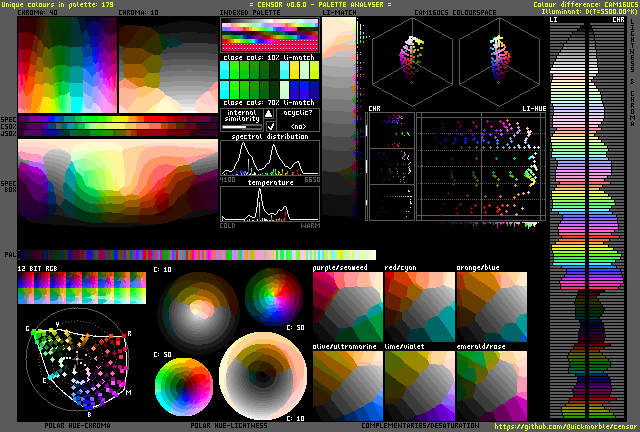Select the left CAM16UCS colourspace cube
Screen dimensions: 640x432
tap(413, 60)
